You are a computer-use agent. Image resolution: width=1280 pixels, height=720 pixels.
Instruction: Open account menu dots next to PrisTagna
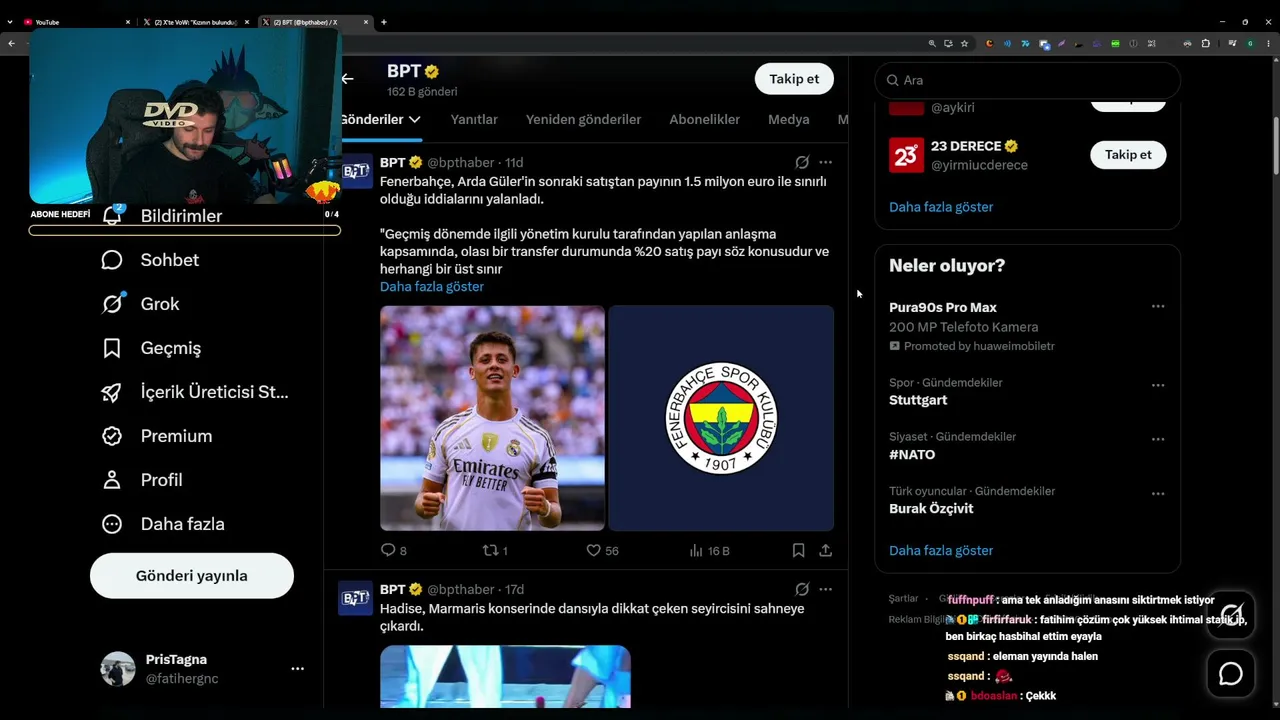point(297,669)
